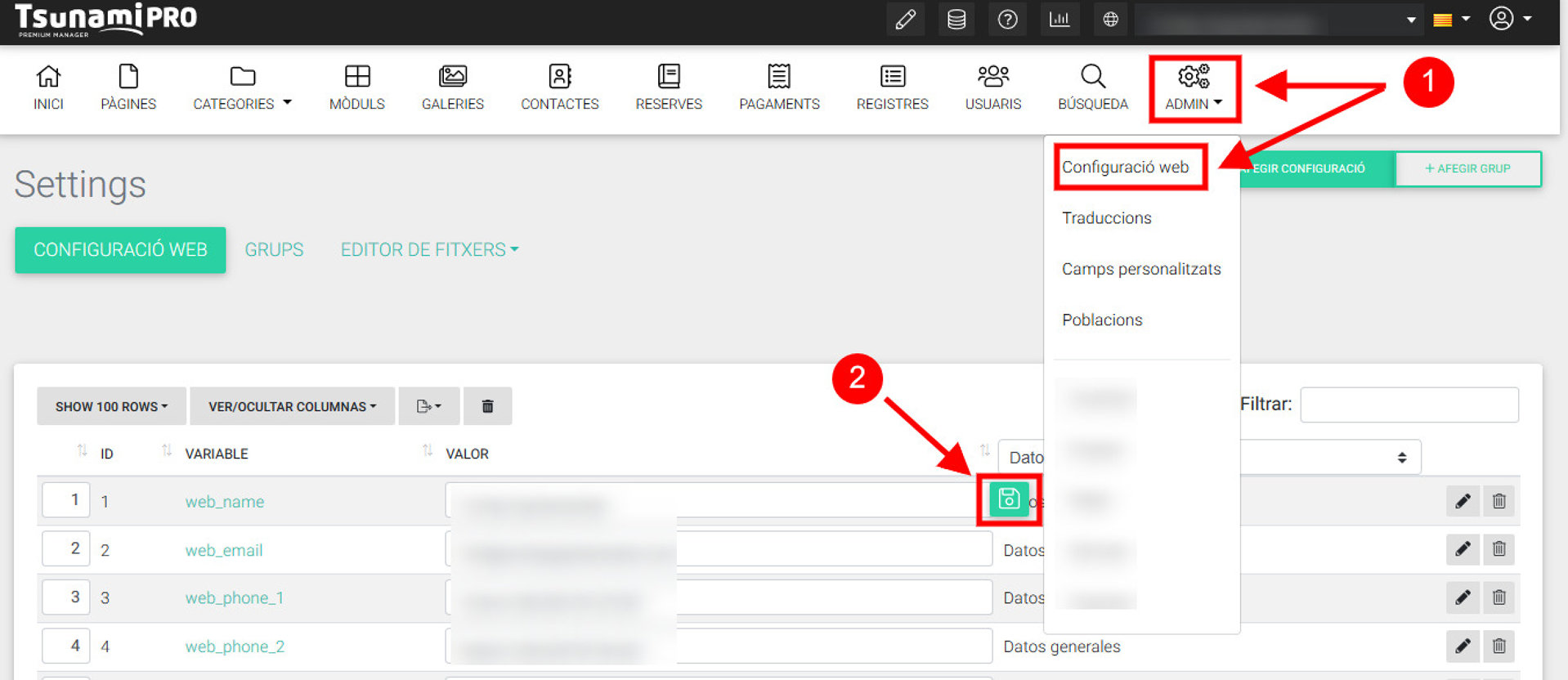Open the Galeries section
Screen dimensions: 1568x680
coord(453,87)
